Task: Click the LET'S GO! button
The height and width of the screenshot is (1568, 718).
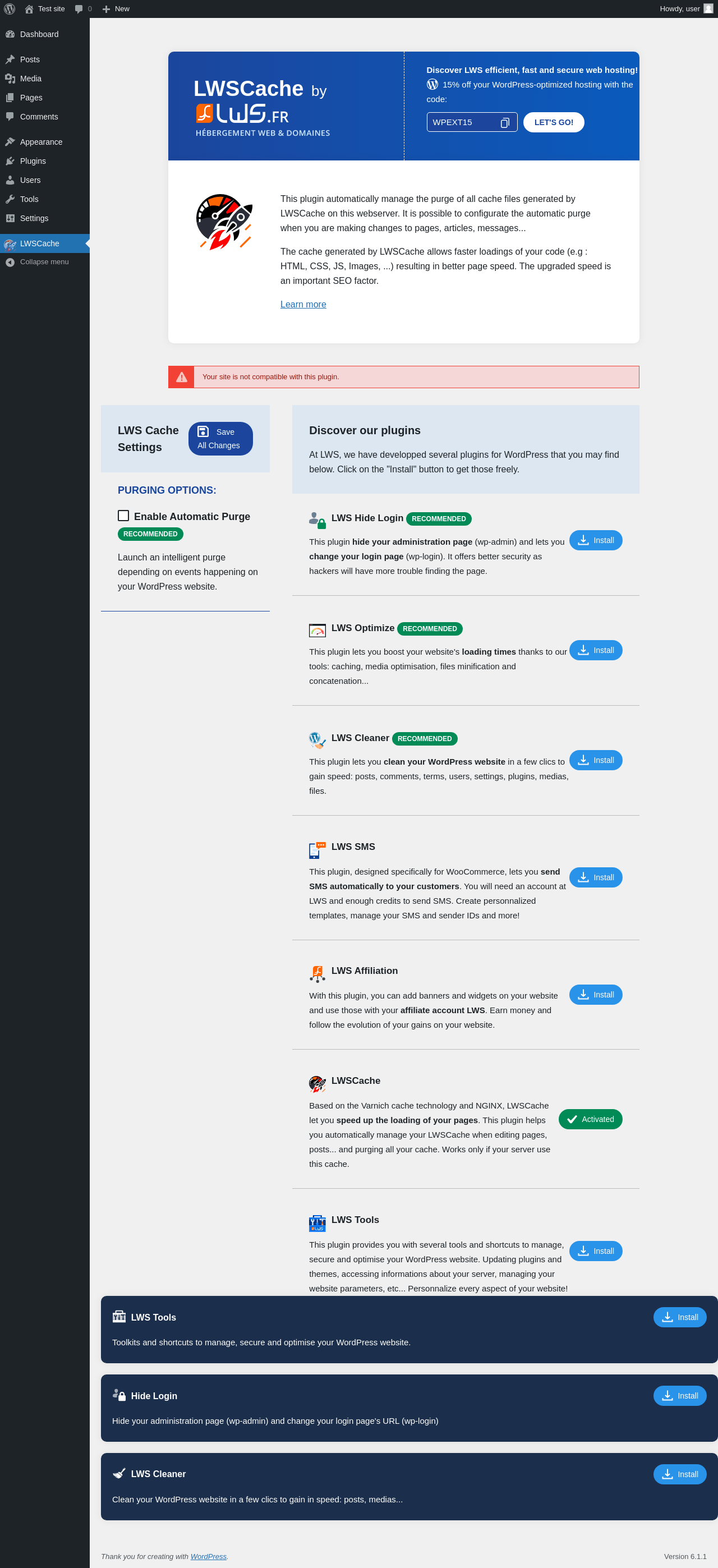Action: (553, 122)
